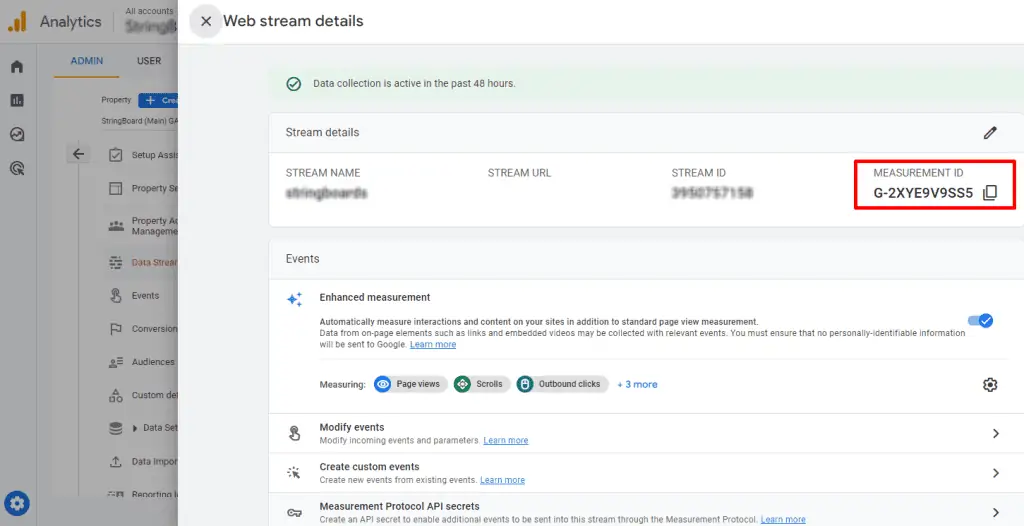Image resolution: width=1024 pixels, height=526 pixels.
Task: Select the Page views chip
Action: [x=409, y=384]
